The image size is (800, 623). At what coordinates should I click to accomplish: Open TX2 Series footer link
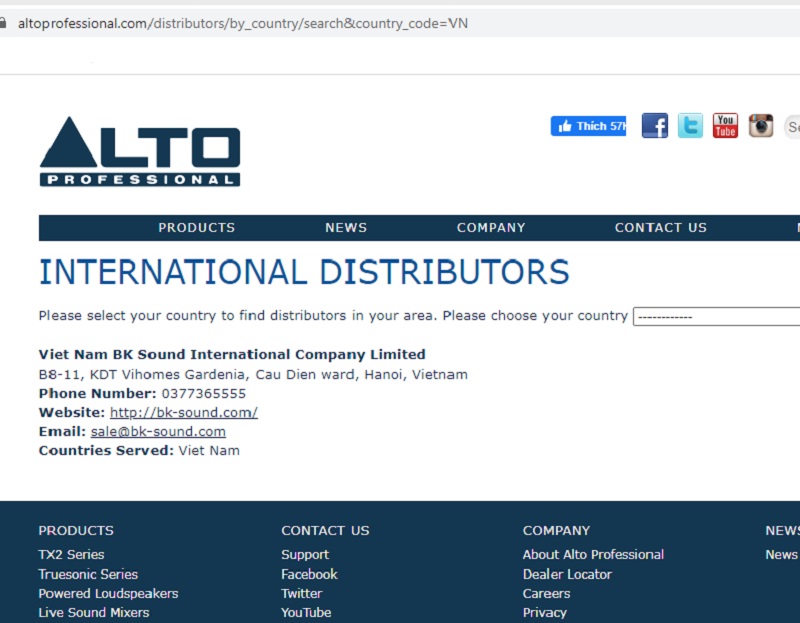point(71,555)
